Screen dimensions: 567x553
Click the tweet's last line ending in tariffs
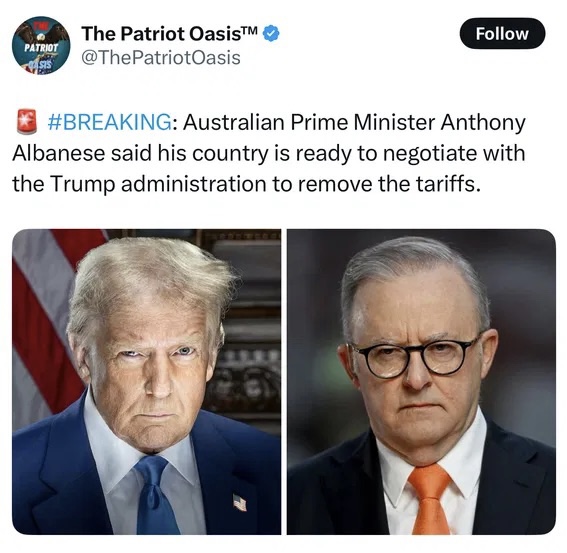[247, 184]
